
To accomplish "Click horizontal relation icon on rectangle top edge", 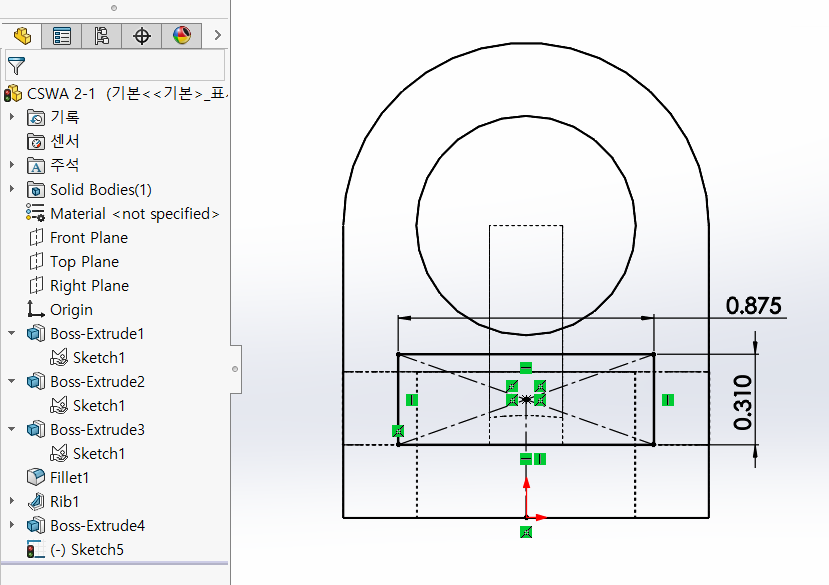I will click(526, 368).
